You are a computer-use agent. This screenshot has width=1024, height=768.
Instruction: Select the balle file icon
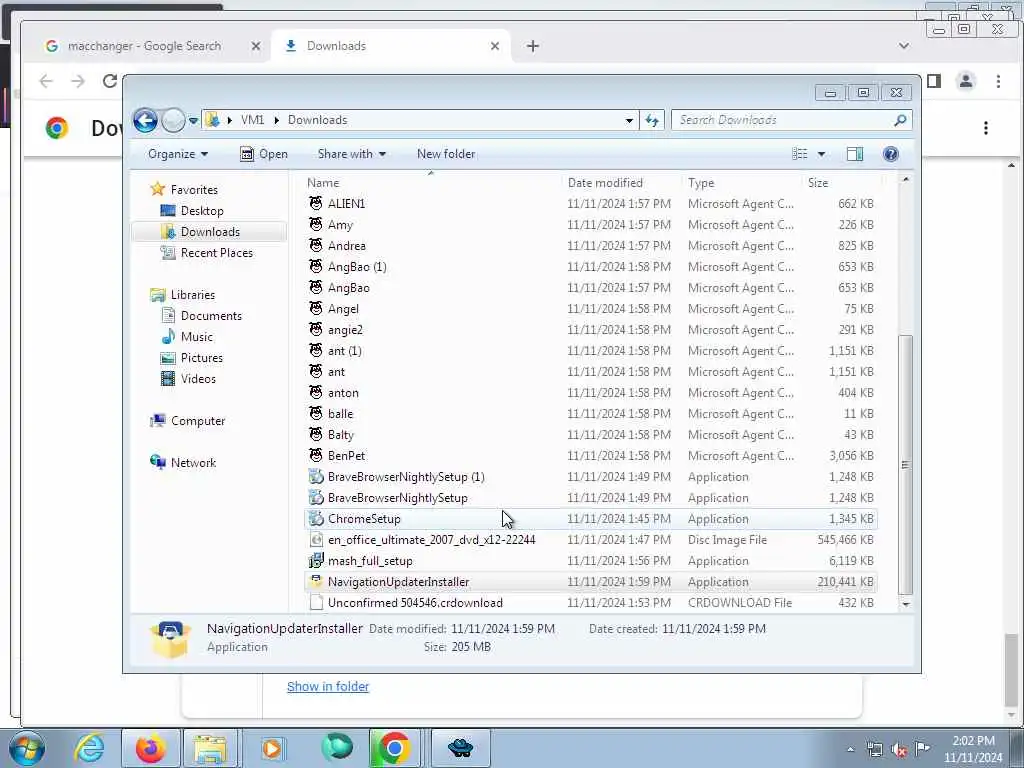316,414
